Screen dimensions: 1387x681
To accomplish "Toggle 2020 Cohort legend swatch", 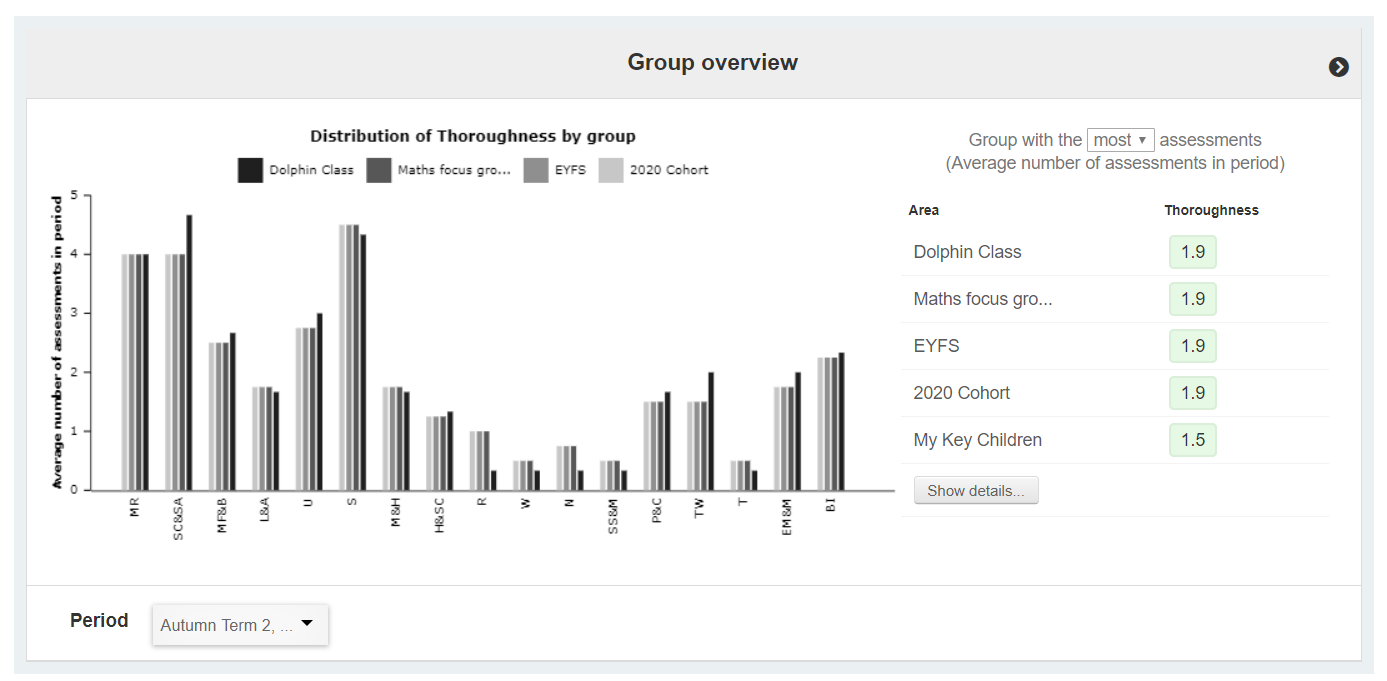I will click(611, 170).
